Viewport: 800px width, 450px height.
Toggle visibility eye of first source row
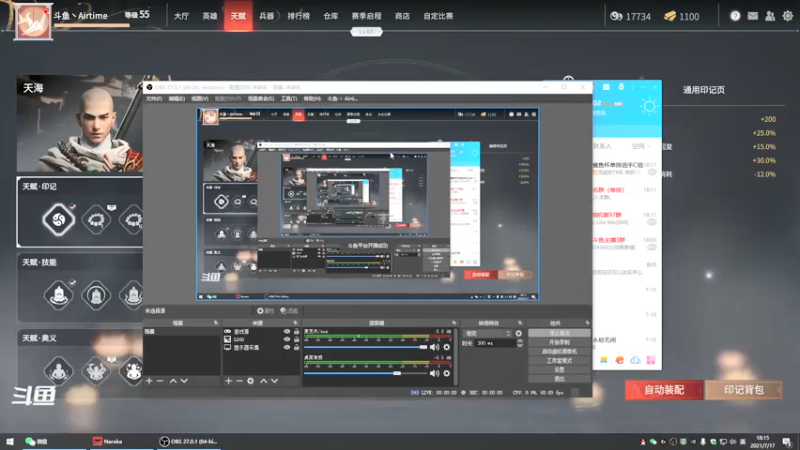[x=287, y=332]
